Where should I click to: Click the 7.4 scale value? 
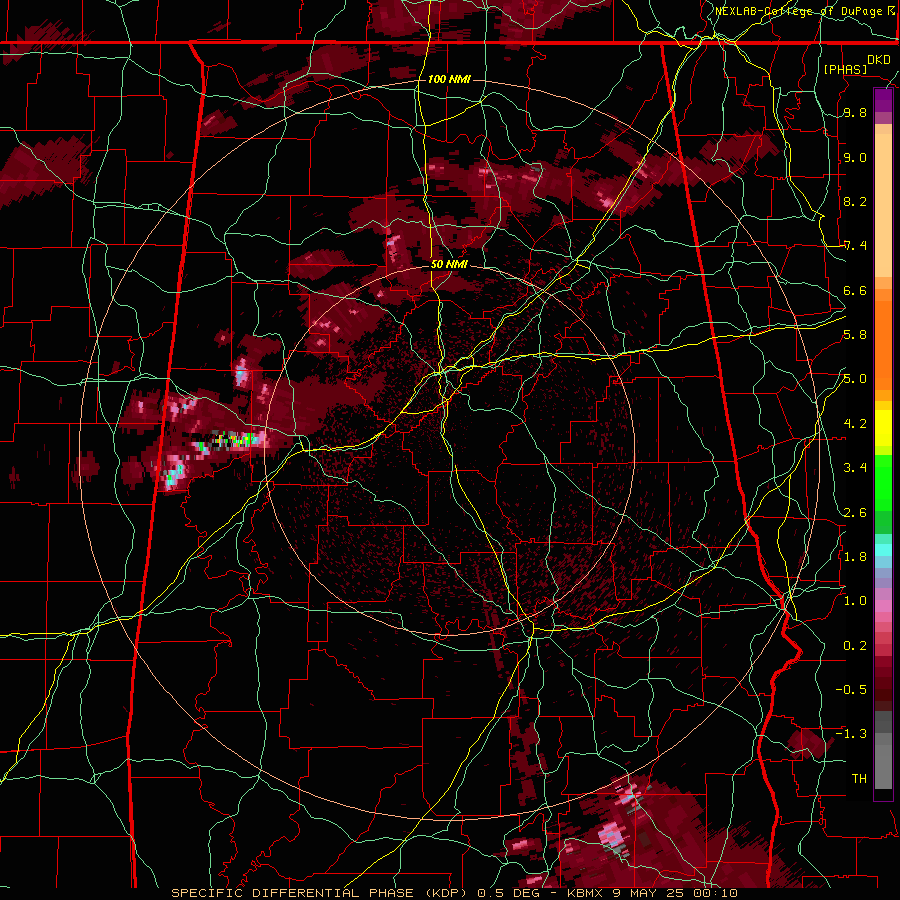click(855, 246)
